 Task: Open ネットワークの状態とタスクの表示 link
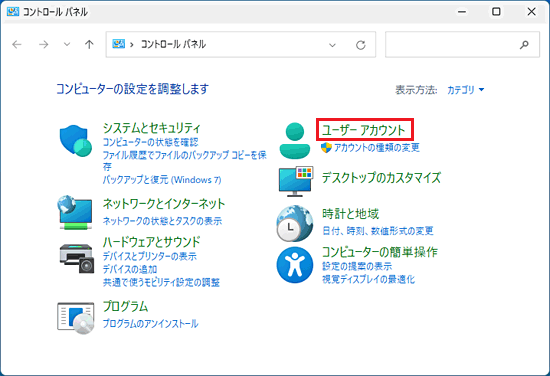click(x=162, y=221)
